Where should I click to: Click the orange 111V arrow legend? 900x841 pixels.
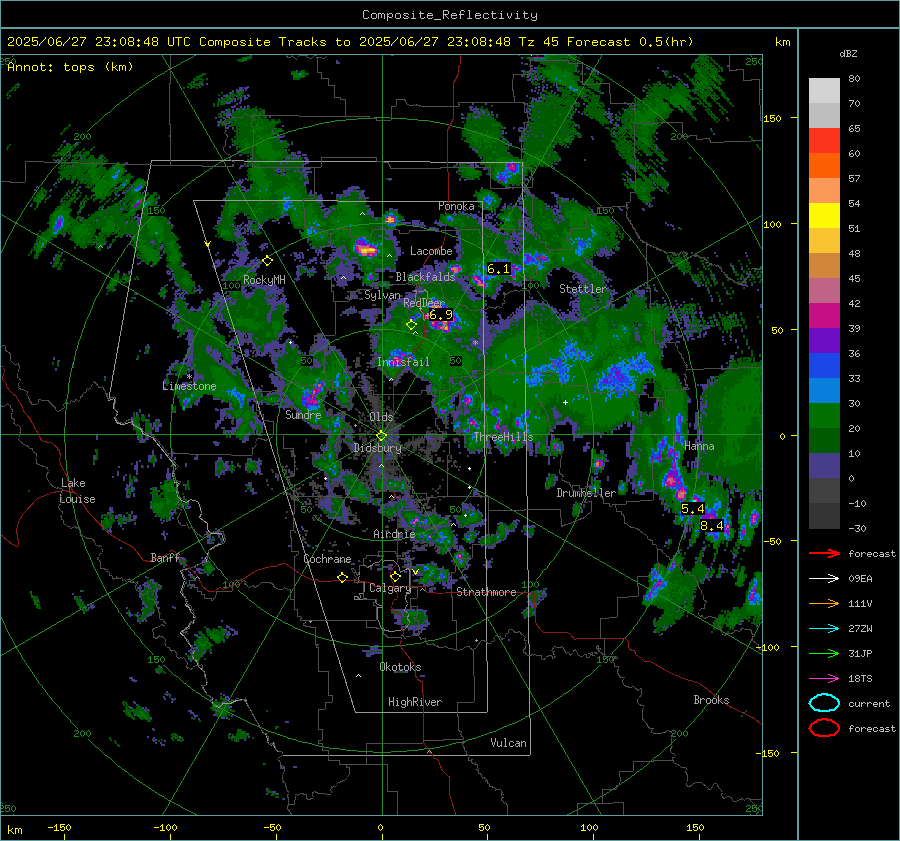click(824, 603)
